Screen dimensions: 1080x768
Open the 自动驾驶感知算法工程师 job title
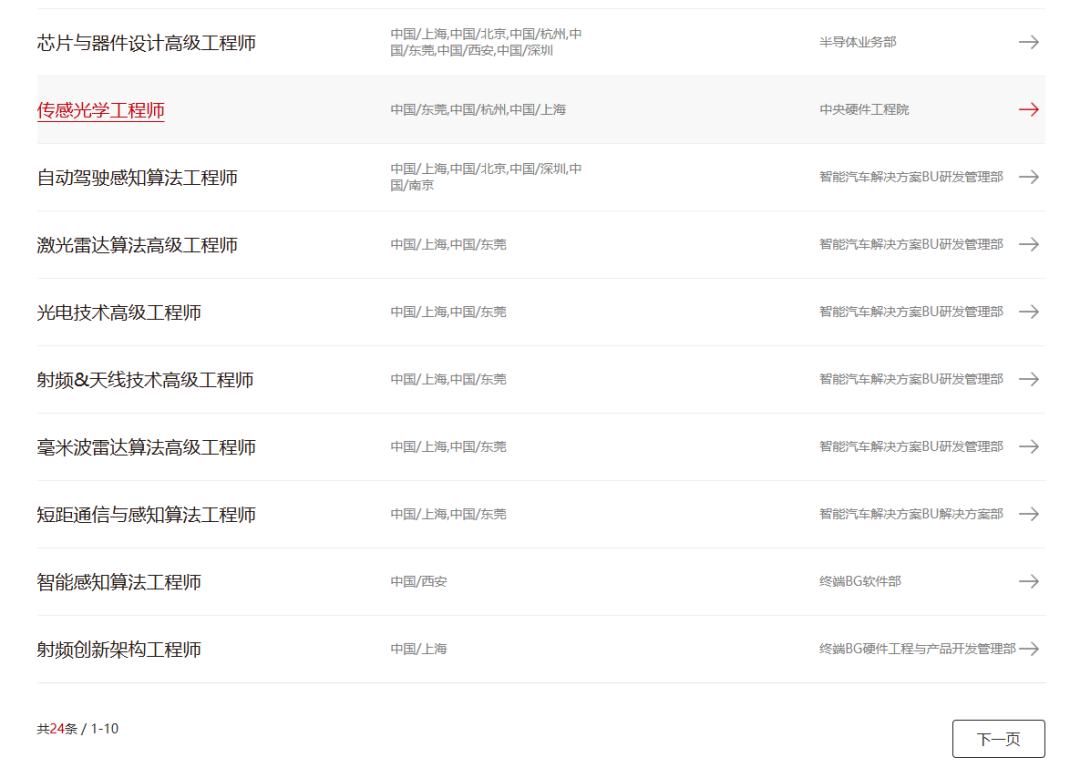(137, 178)
